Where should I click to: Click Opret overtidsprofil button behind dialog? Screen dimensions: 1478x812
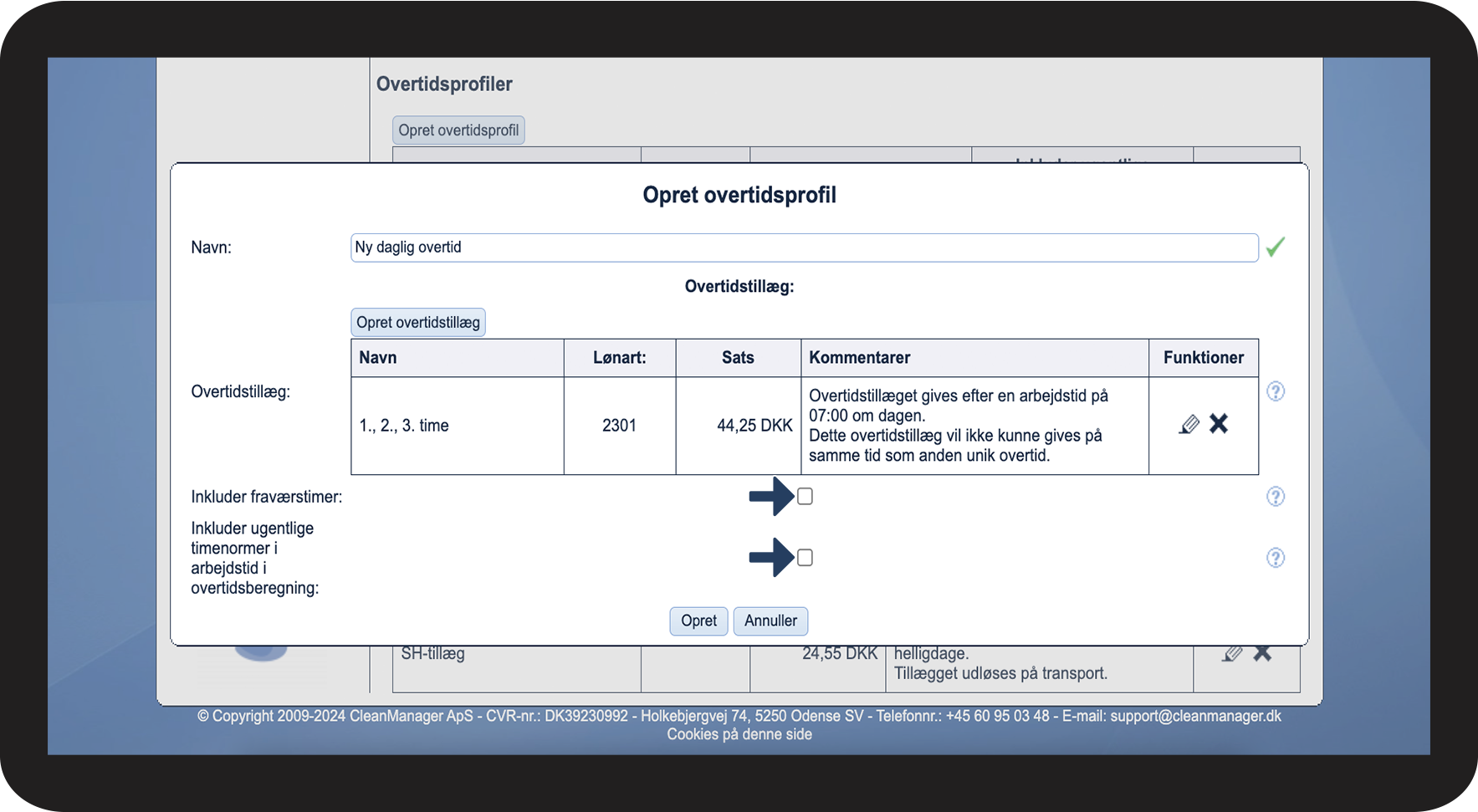tap(458, 130)
